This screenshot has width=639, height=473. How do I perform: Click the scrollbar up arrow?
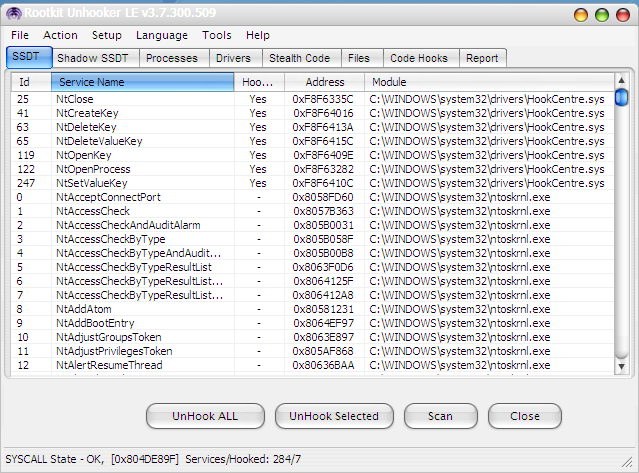[x=621, y=80]
